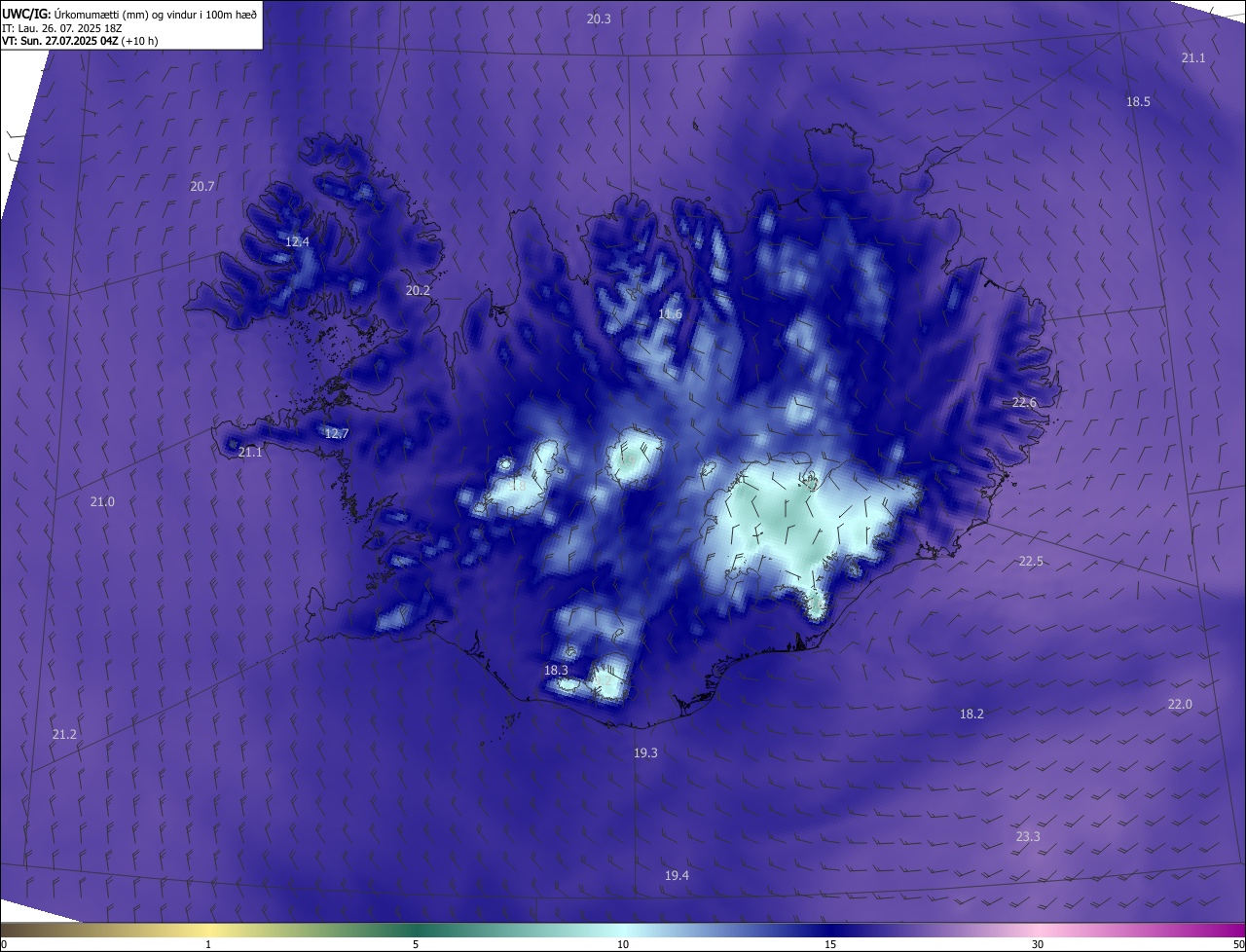This screenshot has width=1246, height=952.
Task: Click the '(+10 h)' forecast offset text
Action: (x=140, y=41)
